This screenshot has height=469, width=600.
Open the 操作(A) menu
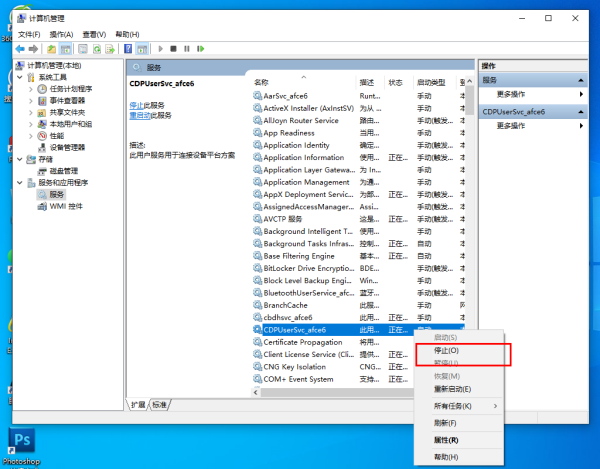click(61, 34)
